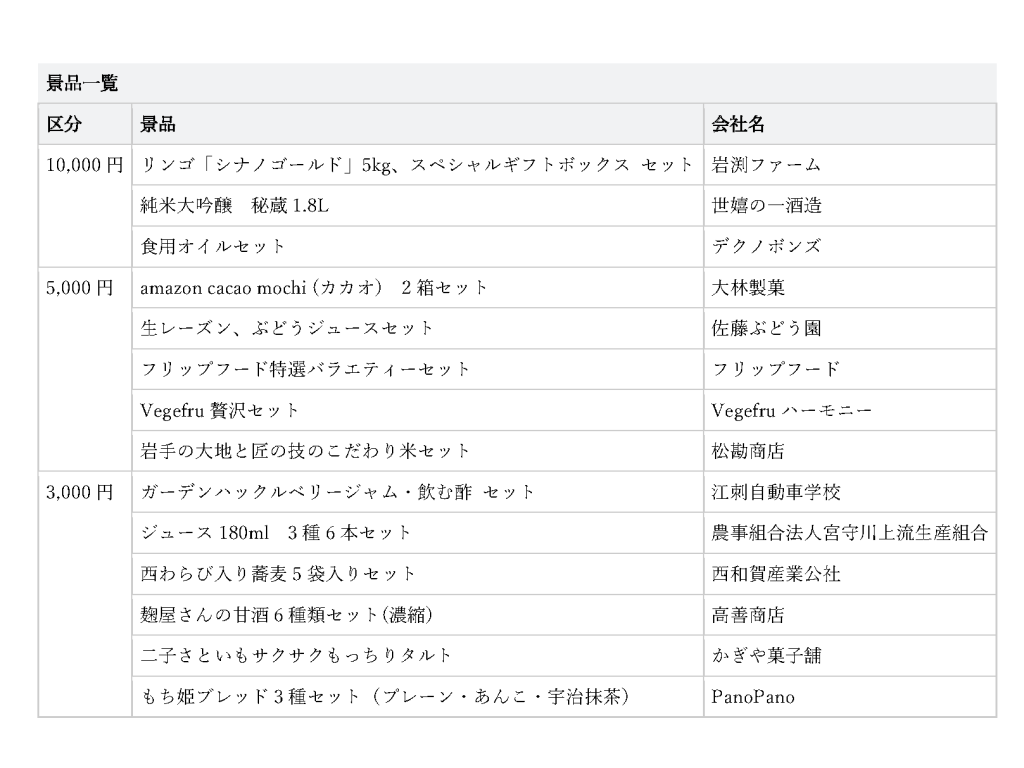Screen dimensions: 1024x768
Task: Select the 景品 column header
Action: click(418, 124)
